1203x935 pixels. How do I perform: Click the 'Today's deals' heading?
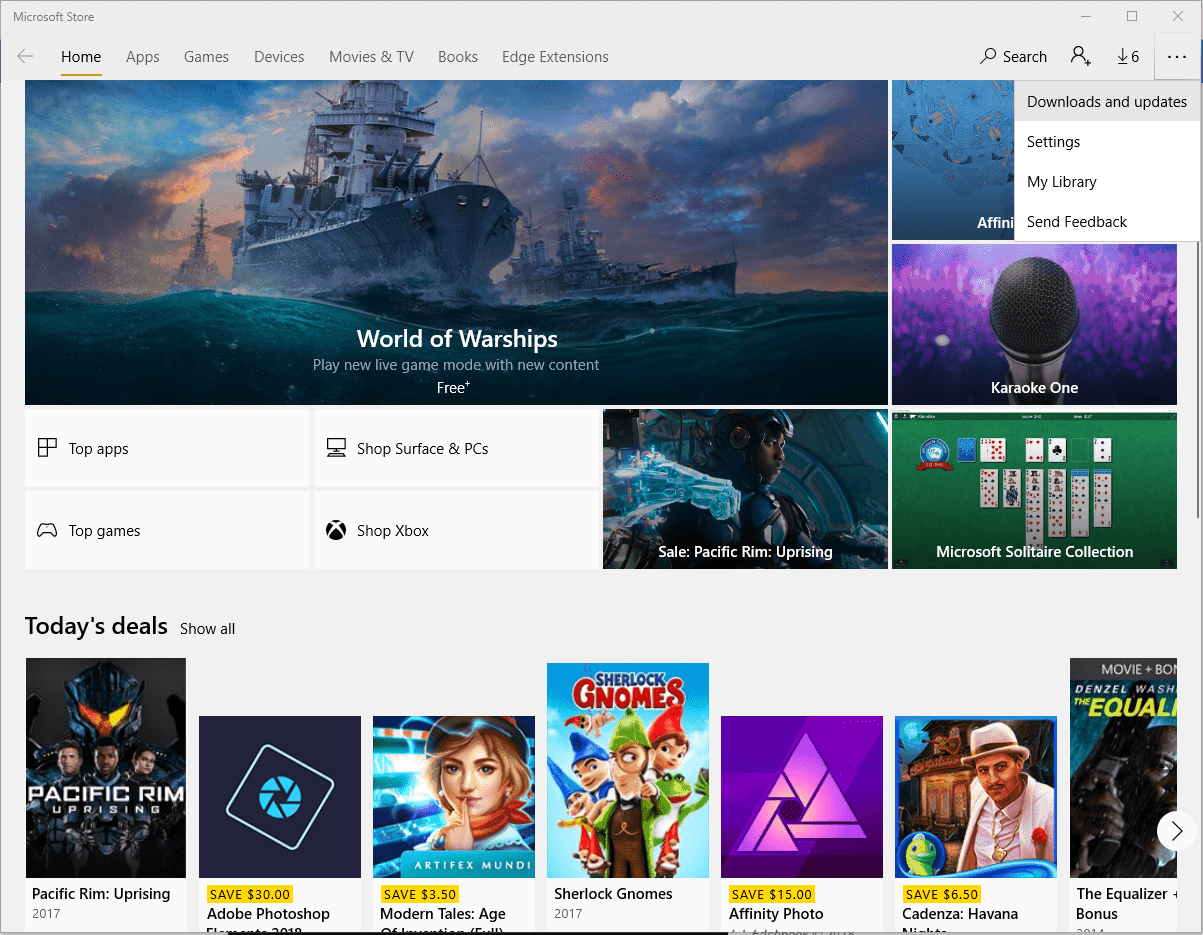click(x=96, y=626)
